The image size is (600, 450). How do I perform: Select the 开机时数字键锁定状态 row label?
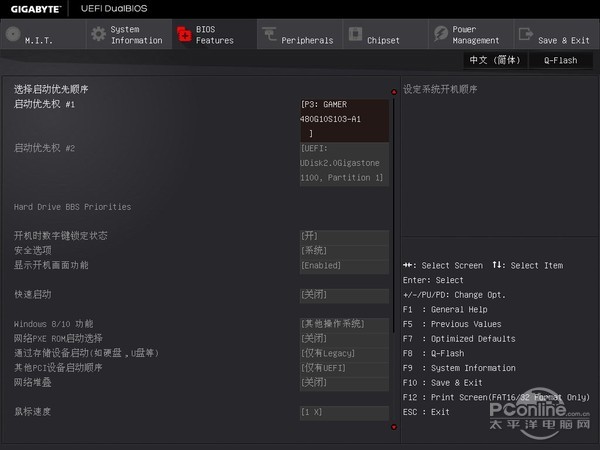[60, 236]
